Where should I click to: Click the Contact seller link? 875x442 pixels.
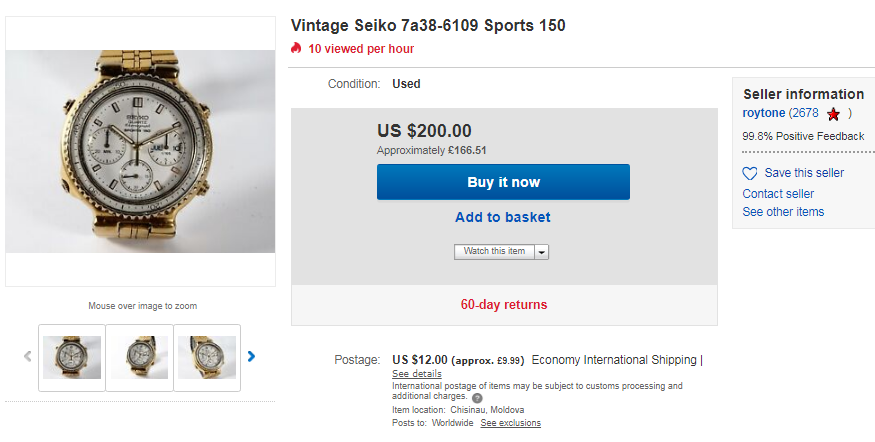point(778,194)
